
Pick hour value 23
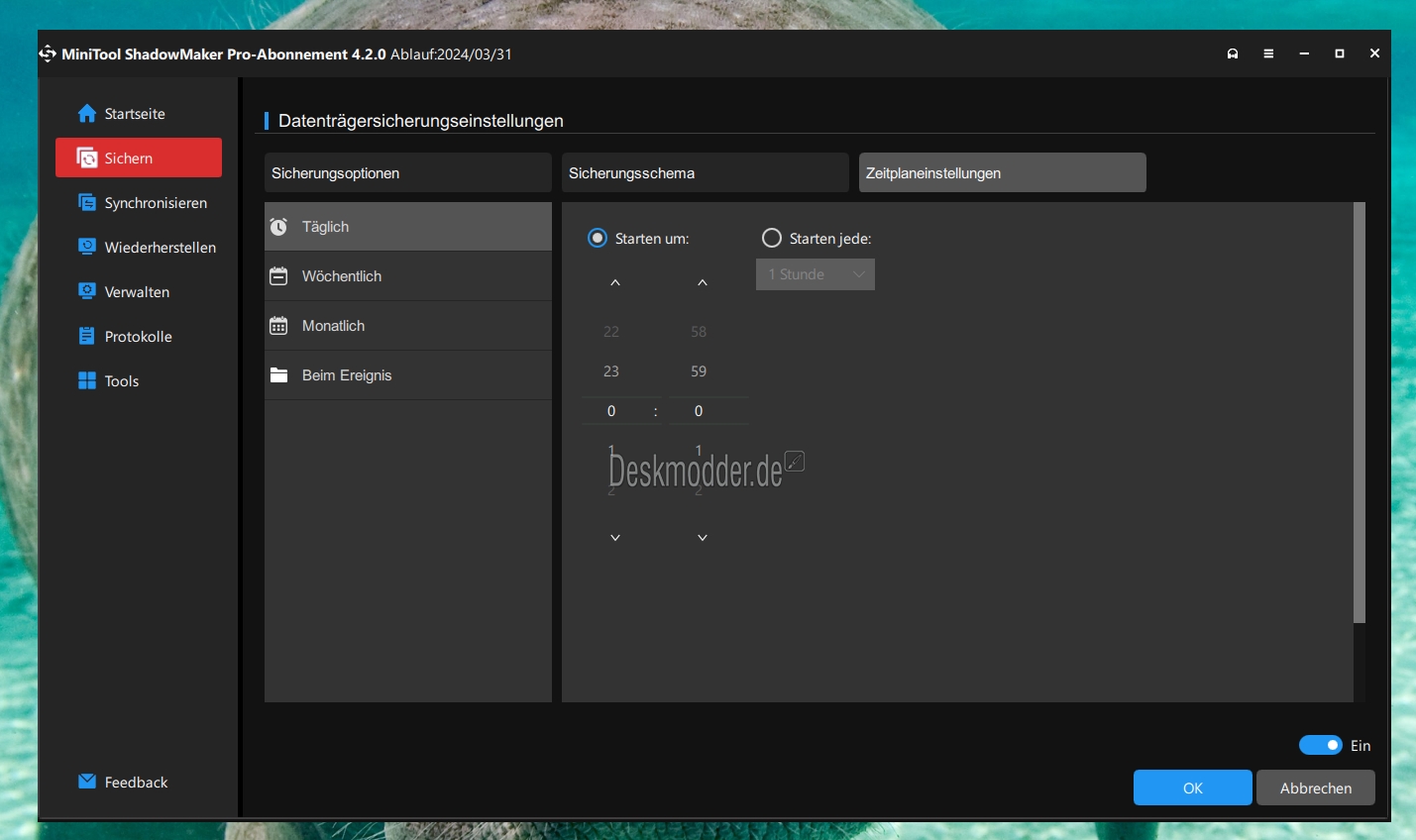tap(611, 371)
